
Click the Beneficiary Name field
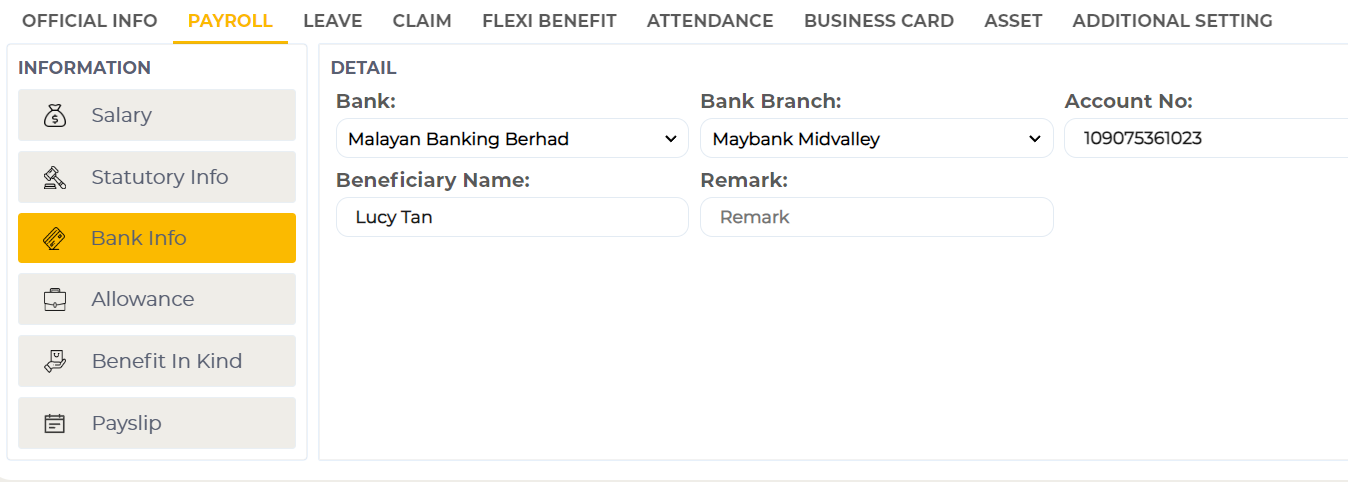512,217
